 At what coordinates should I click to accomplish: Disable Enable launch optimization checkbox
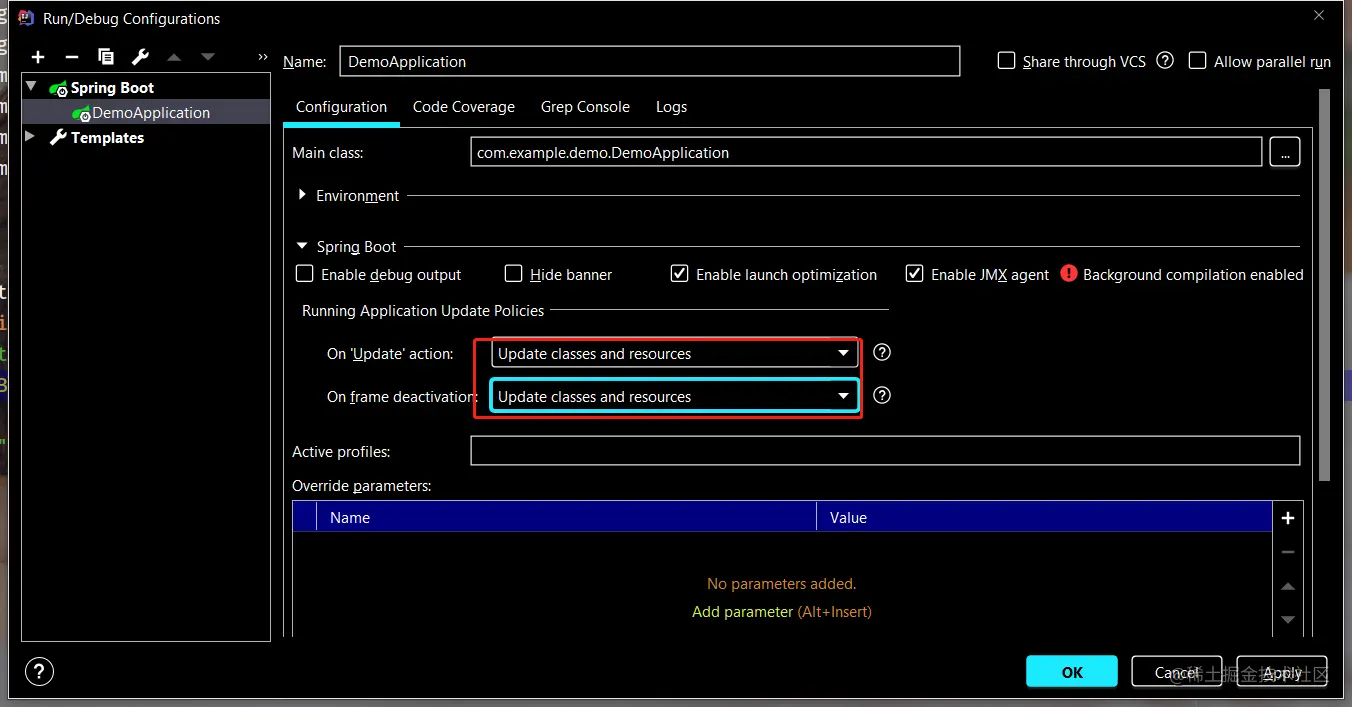(x=680, y=273)
